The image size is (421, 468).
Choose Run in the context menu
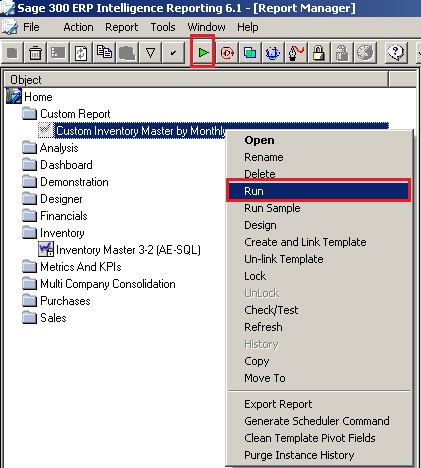pos(318,191)
